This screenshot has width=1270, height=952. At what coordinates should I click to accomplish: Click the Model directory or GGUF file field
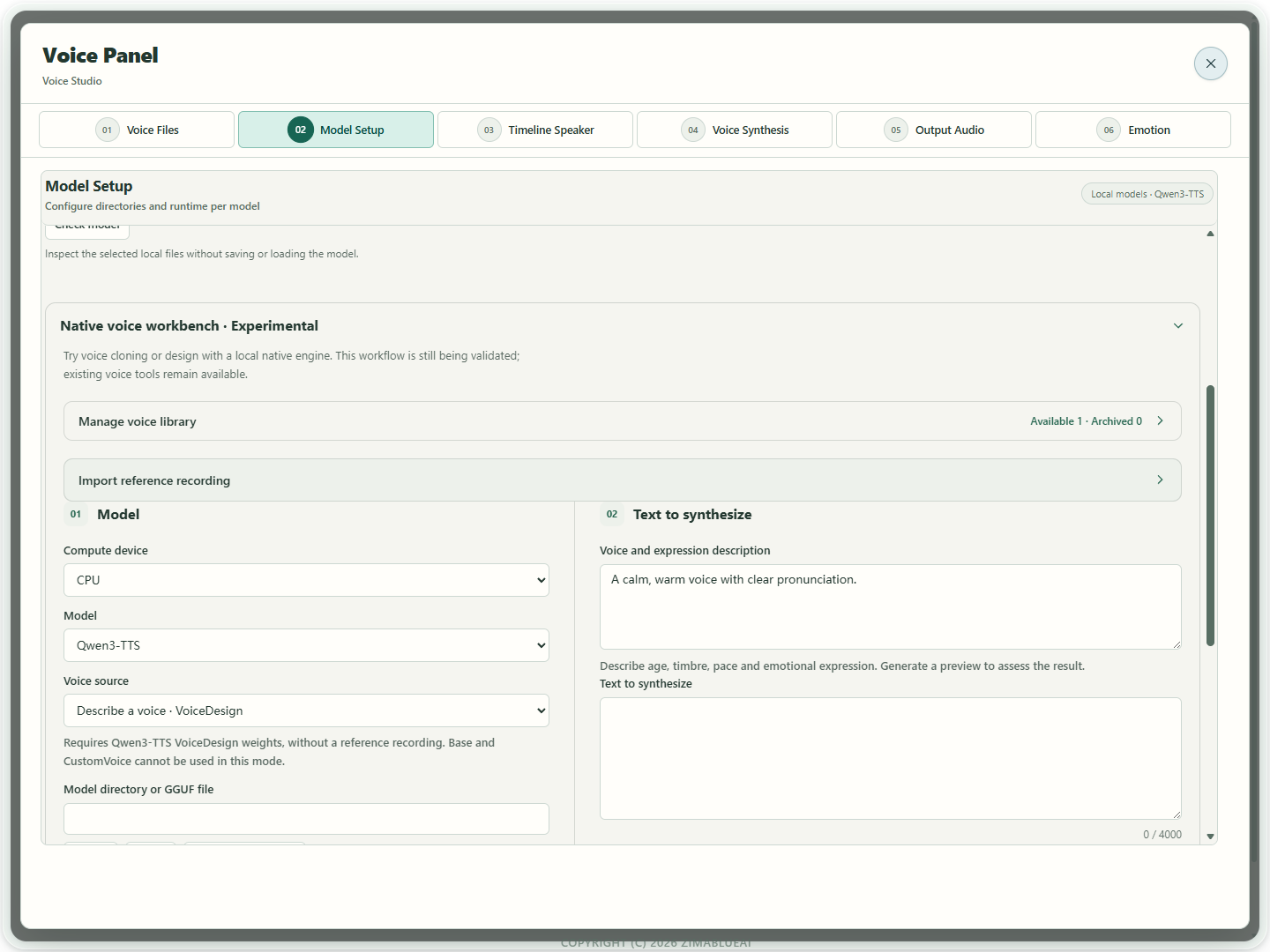[306, 819]
